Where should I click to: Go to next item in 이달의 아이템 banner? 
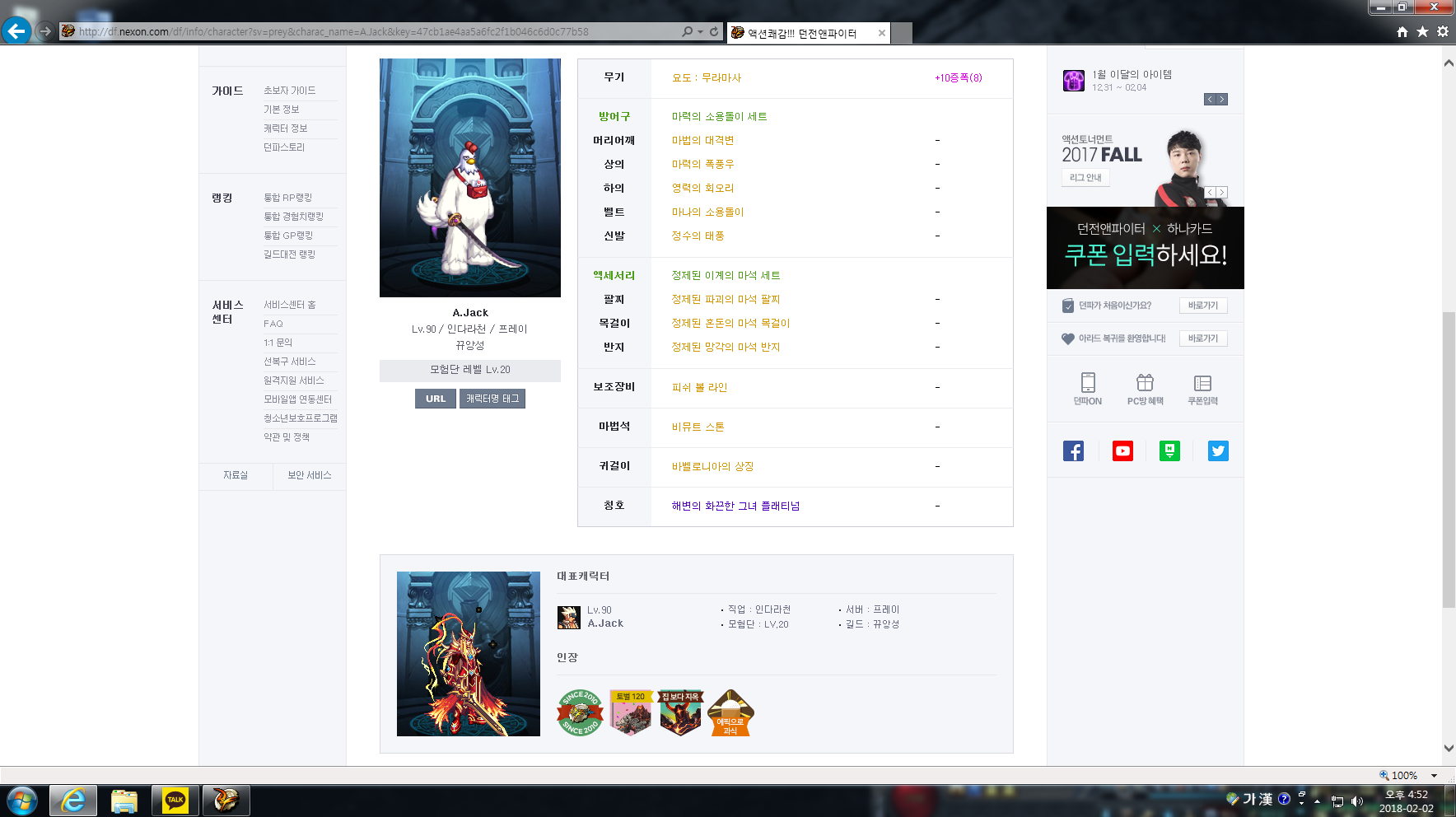tap(1222, 100)
